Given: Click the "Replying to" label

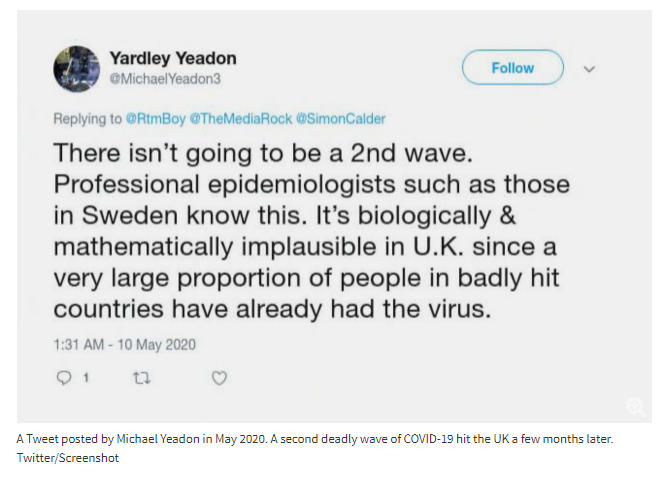Looking at the screenshot, I should (x=88, y=118).
